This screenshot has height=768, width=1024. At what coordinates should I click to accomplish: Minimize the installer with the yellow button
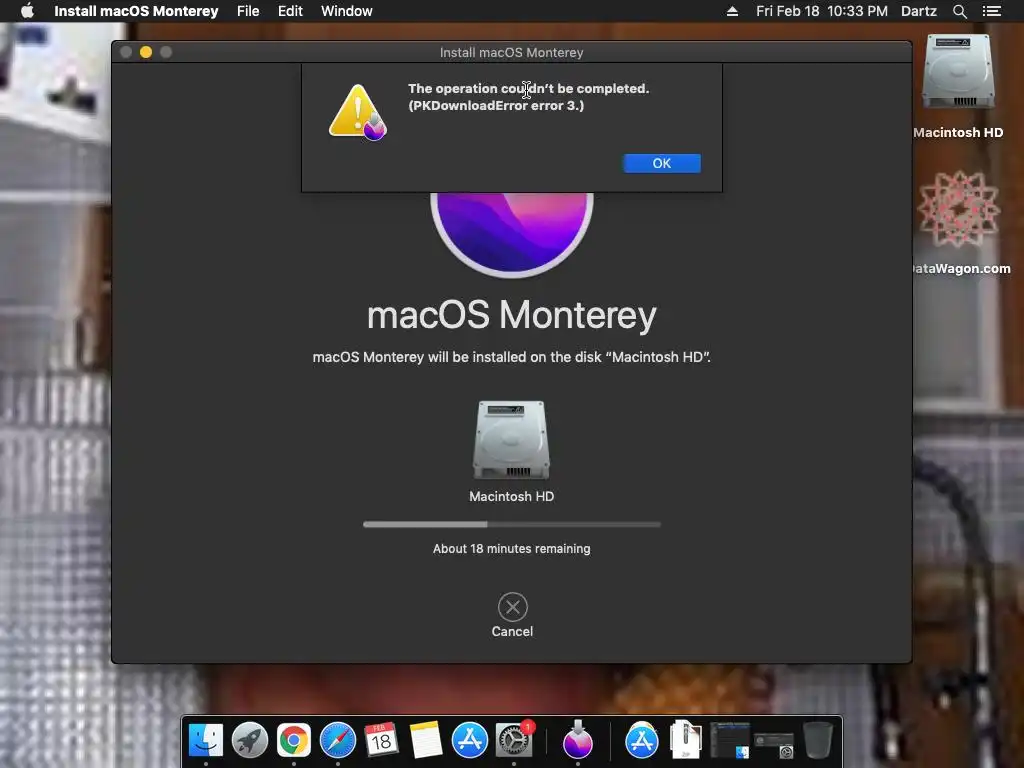coord(146,52)
